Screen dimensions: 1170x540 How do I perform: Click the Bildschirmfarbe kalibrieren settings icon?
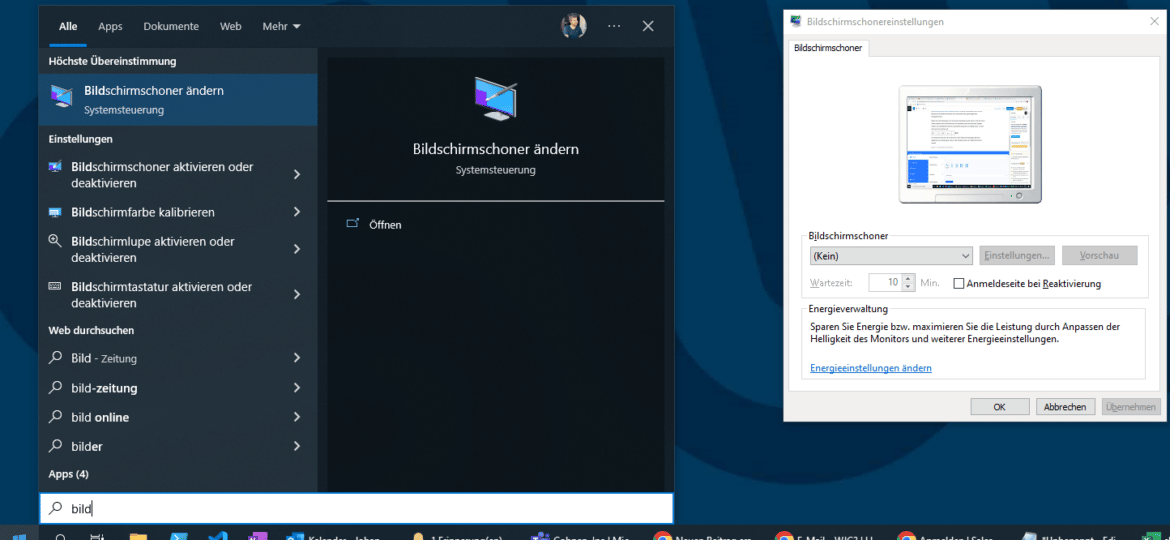click(x=55, y=212)
